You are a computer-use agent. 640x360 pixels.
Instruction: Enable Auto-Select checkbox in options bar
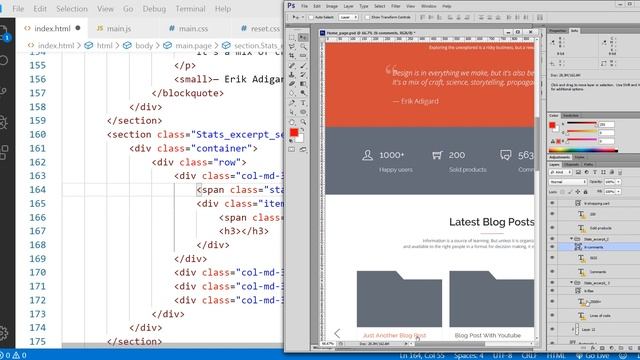click(311, 18)
